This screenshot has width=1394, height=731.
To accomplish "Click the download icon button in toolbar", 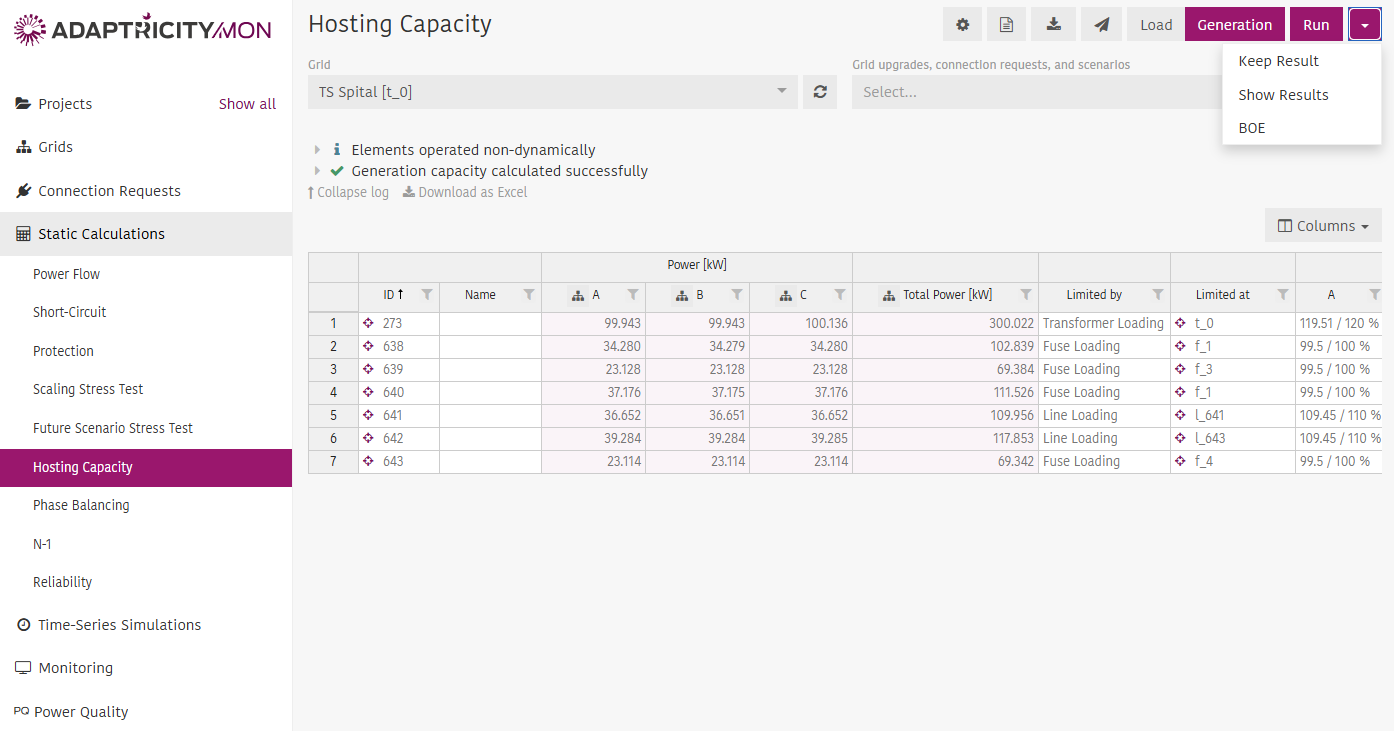I will 1054,25.
